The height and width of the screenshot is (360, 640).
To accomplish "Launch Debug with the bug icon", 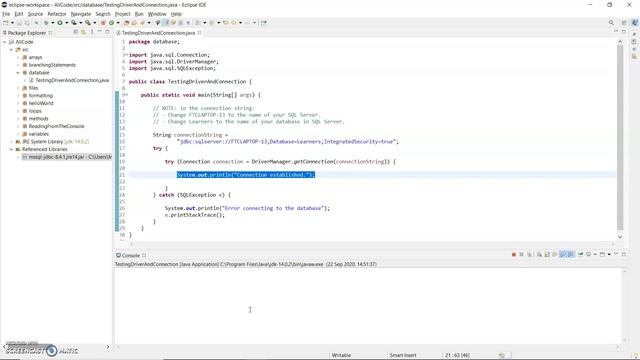I will coord(46,23).
